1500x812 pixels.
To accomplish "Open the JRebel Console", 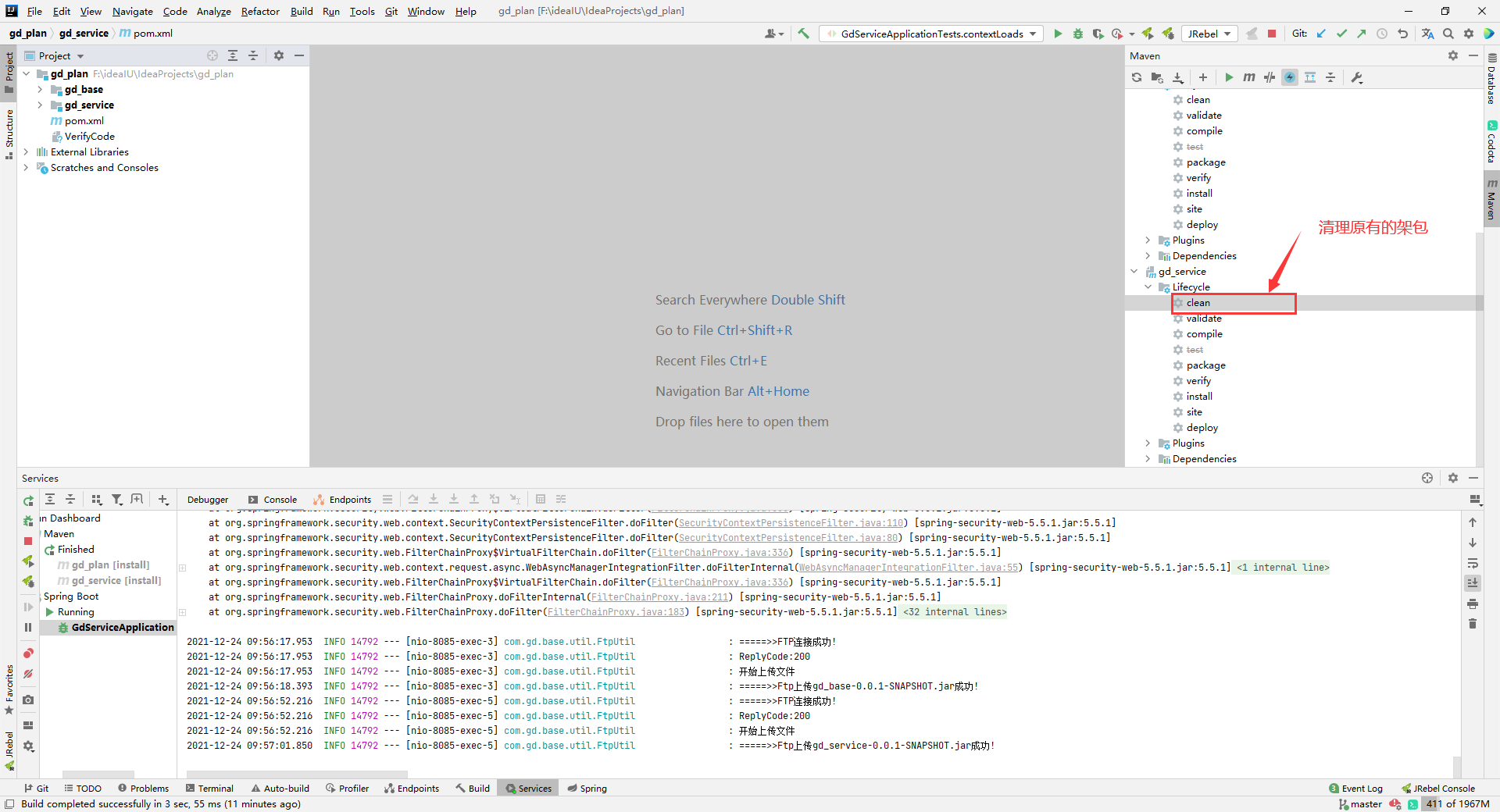I will pos(1438,788).
